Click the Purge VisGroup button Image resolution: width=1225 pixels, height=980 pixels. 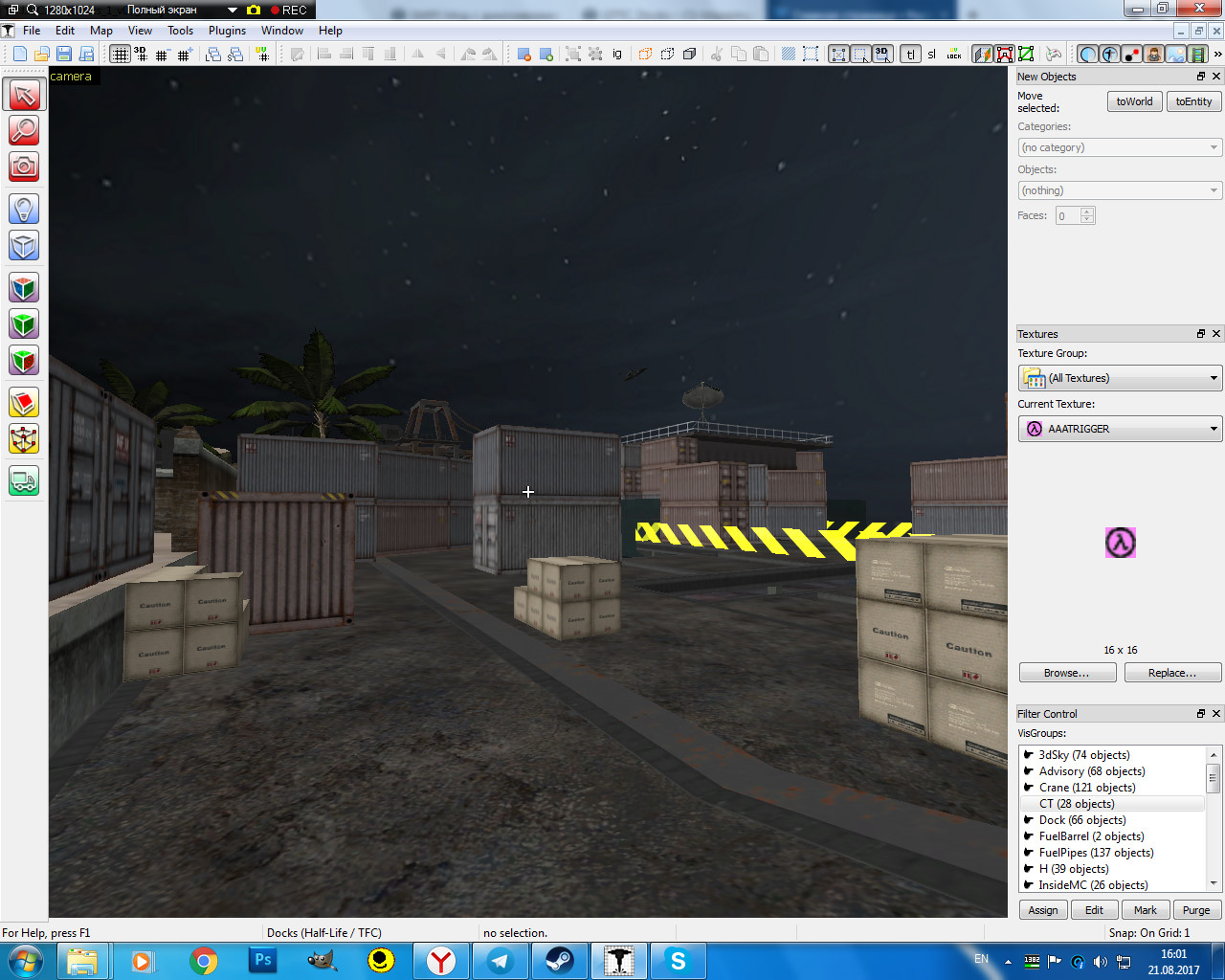[x=1196, y=910]
